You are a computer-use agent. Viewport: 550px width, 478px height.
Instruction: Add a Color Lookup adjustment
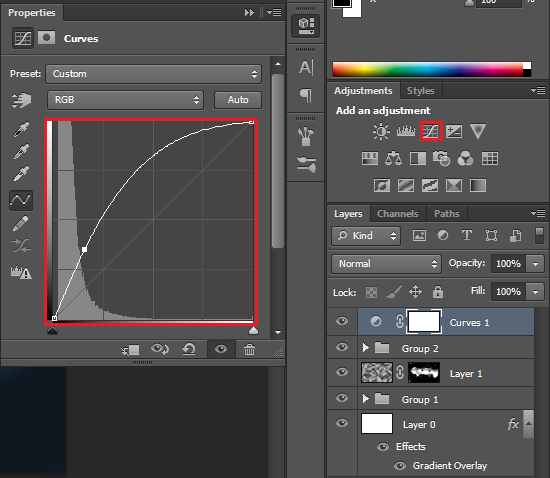(490, 159)
